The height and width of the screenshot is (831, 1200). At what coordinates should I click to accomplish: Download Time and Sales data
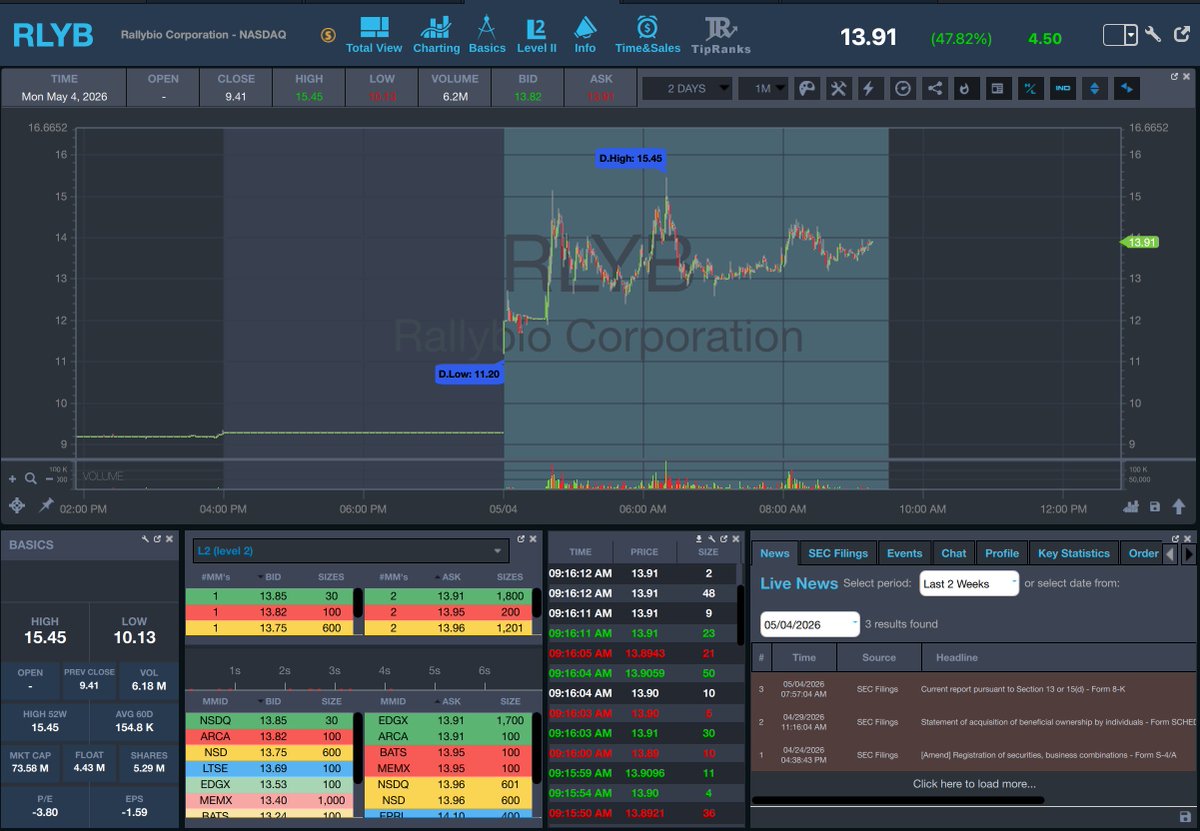[700, 538]
